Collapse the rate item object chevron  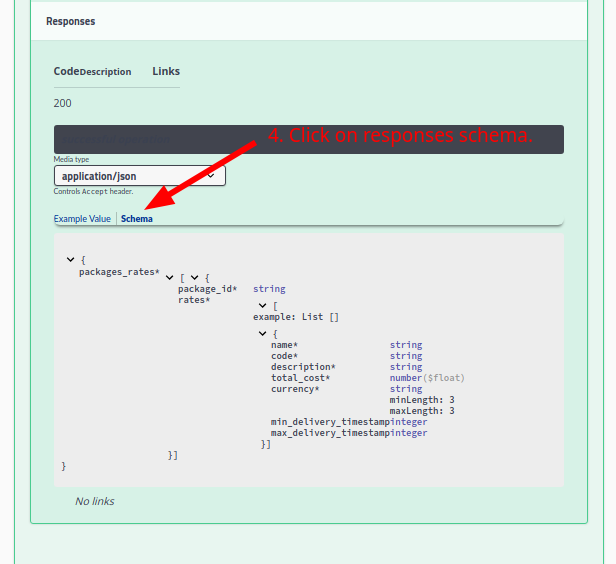[262, 333]
